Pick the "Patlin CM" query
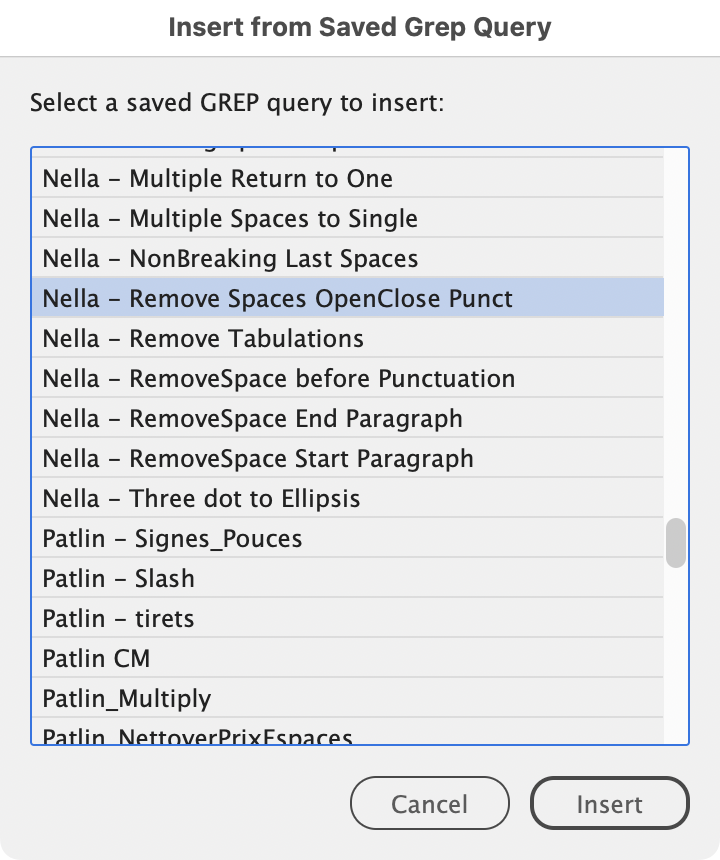Viewport: 720px width, 860px height. point(97,659)
